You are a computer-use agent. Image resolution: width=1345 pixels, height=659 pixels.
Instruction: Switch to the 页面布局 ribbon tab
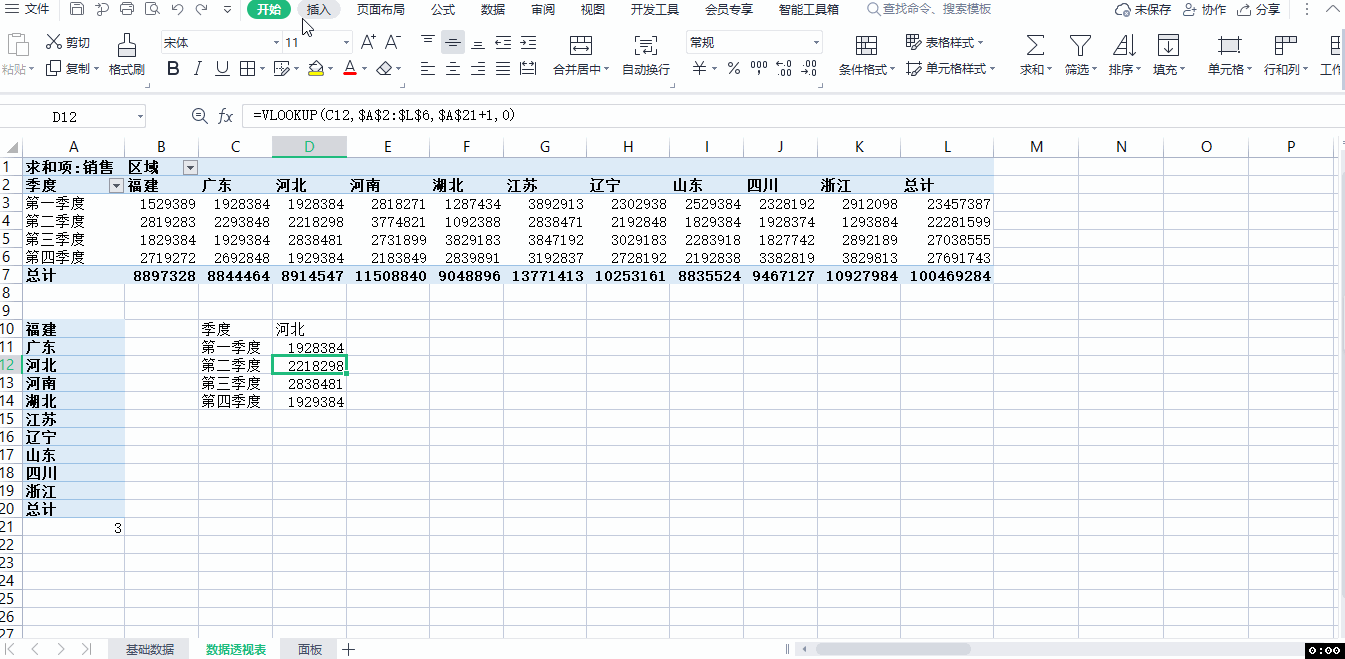click(381, 10)
